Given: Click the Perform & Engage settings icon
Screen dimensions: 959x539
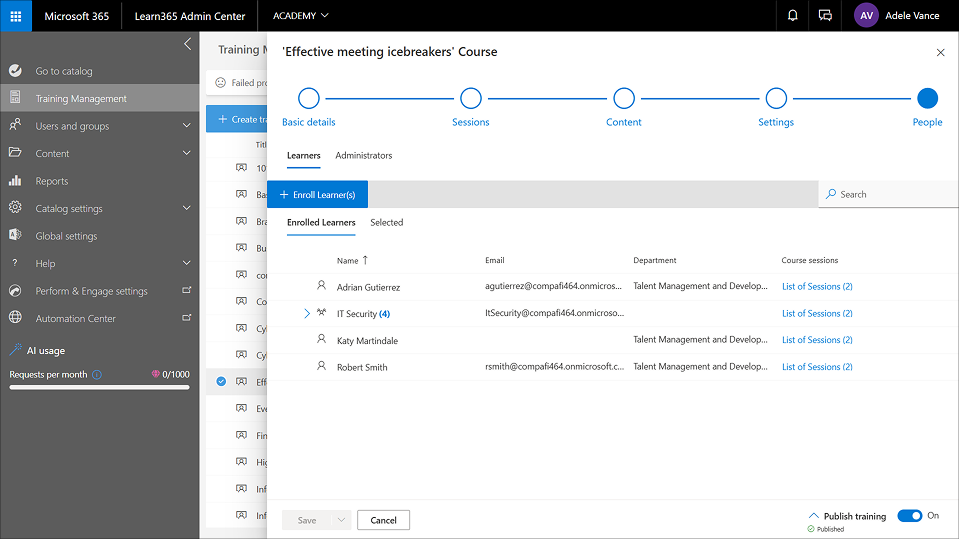Looking at the screenshot, I should [15, 291].
